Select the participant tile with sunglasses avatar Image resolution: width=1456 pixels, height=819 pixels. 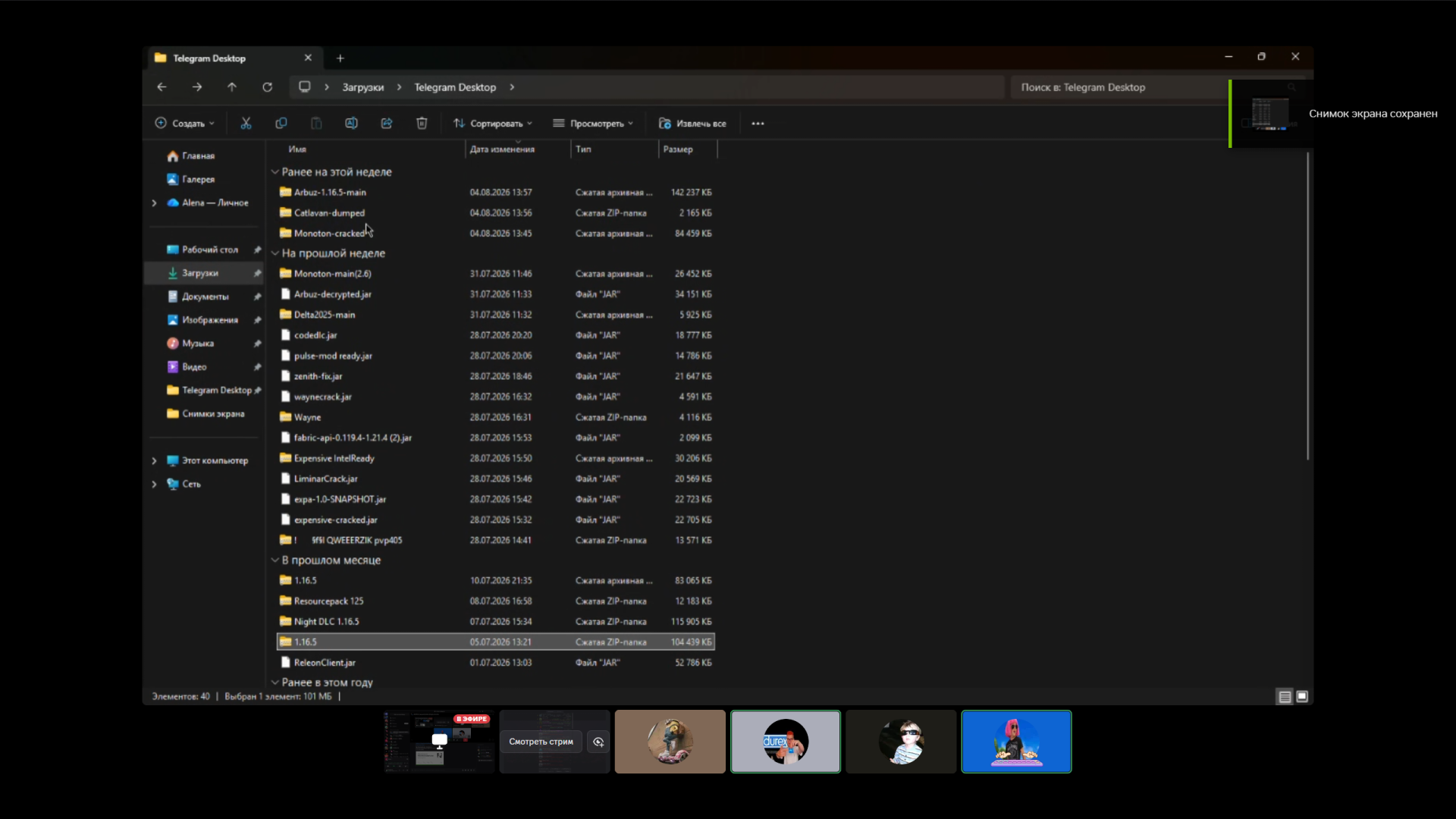click(901, 742)
